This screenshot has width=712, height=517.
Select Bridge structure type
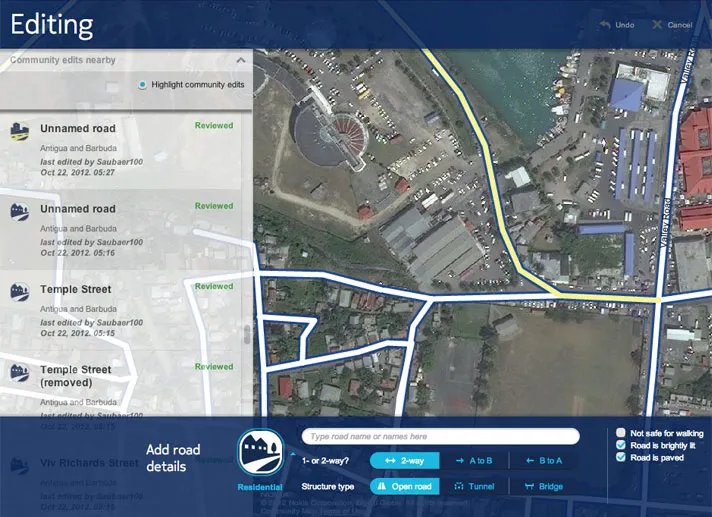click(x=544, y=486)
